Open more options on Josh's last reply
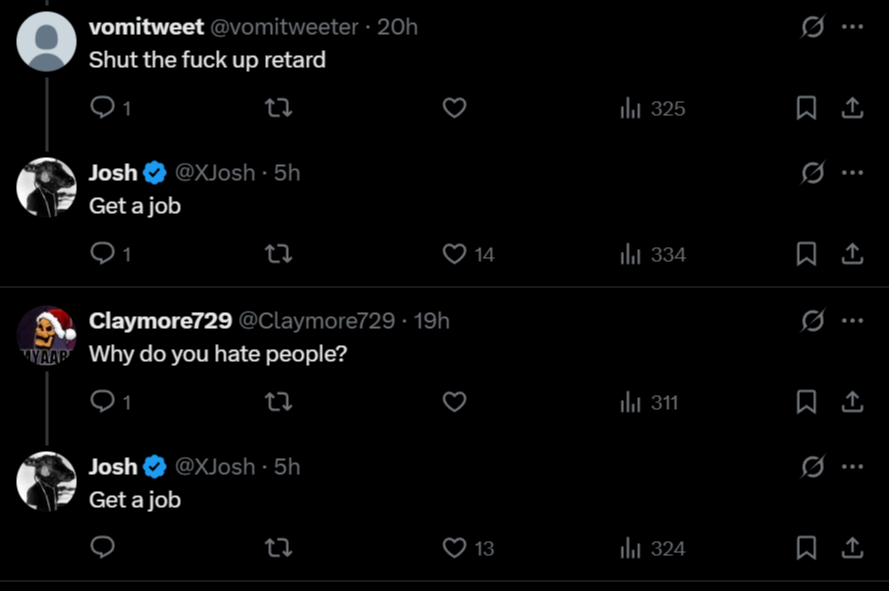This screenshot has width=889, height=591. point(852,467)
